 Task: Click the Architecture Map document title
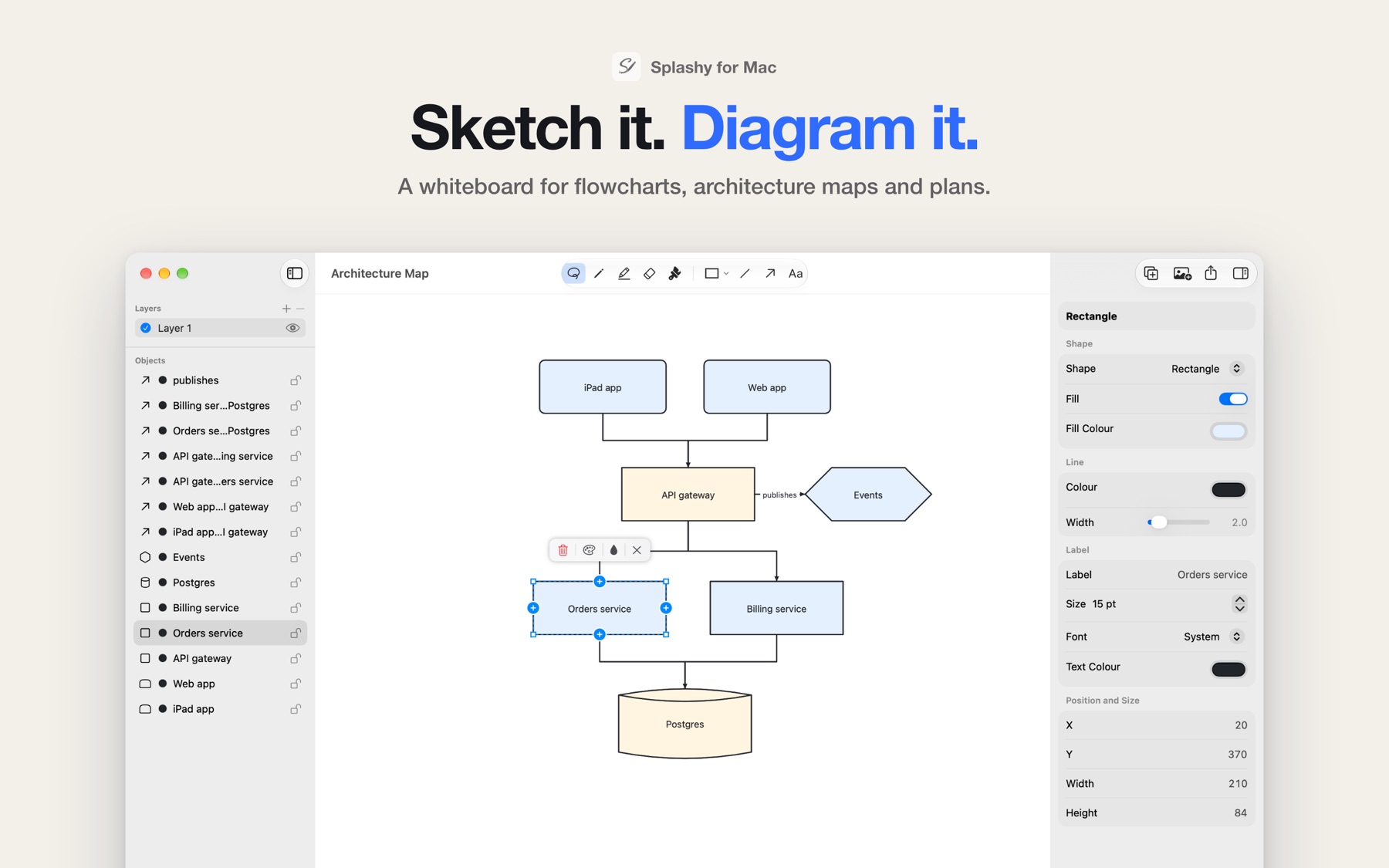tap(380, 273)
